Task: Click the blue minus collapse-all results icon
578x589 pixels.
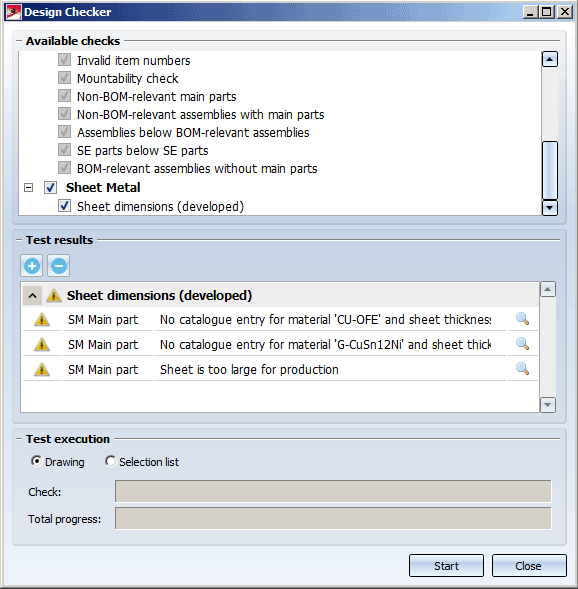Action: click(59, 266)
